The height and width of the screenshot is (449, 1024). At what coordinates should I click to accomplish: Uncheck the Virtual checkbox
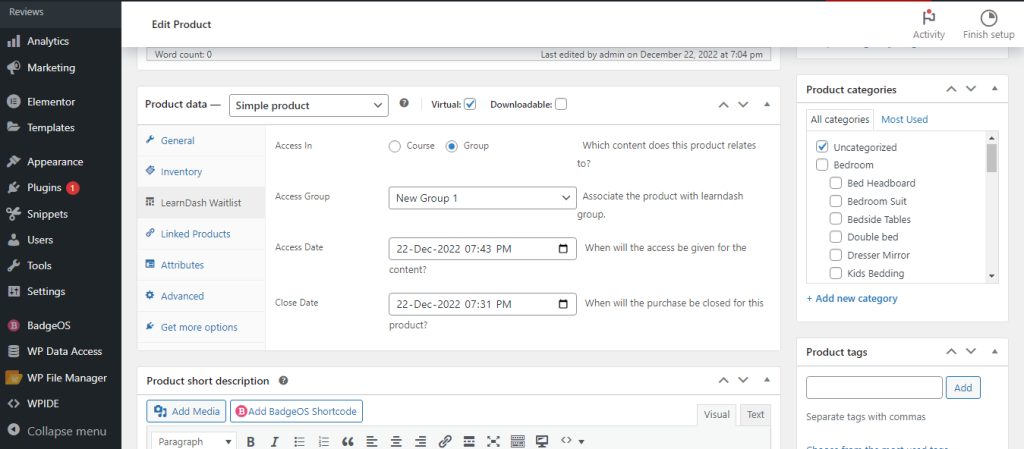[x=470, y=104]
